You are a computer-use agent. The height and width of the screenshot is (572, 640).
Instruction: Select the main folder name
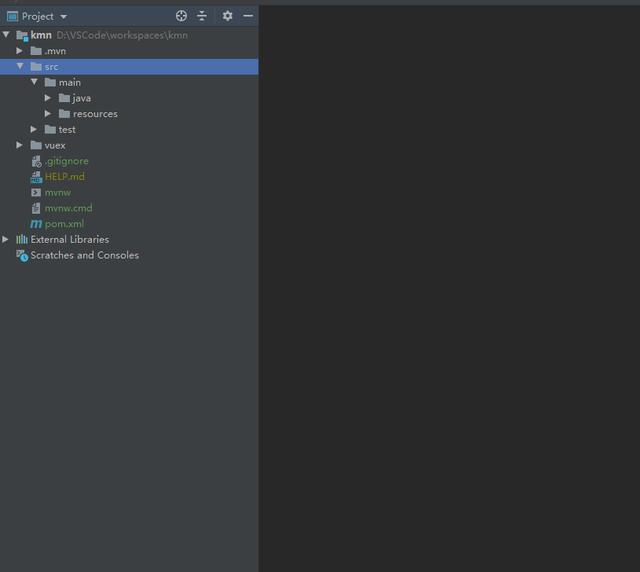70,82
